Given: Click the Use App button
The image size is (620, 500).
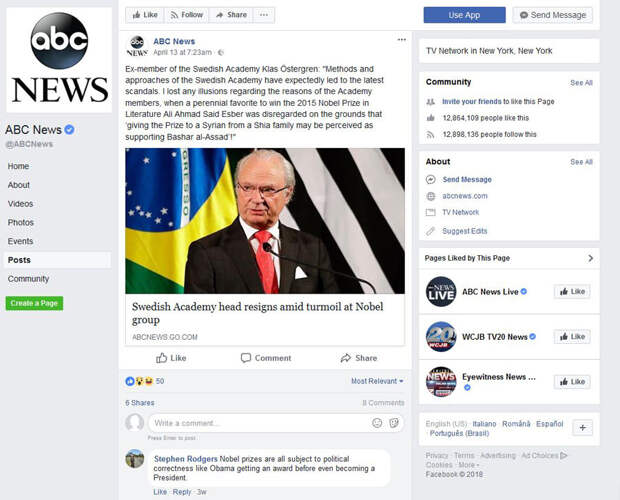Looking at the screenshot, I should pyautogui.click(x=464, y=15).
